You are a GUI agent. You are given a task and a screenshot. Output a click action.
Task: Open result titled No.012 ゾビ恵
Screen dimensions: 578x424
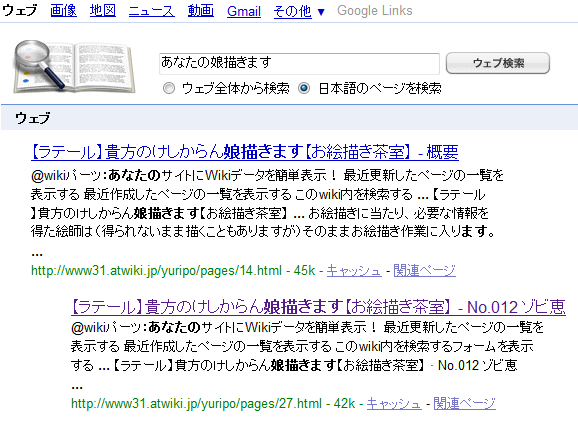[318, 307]
